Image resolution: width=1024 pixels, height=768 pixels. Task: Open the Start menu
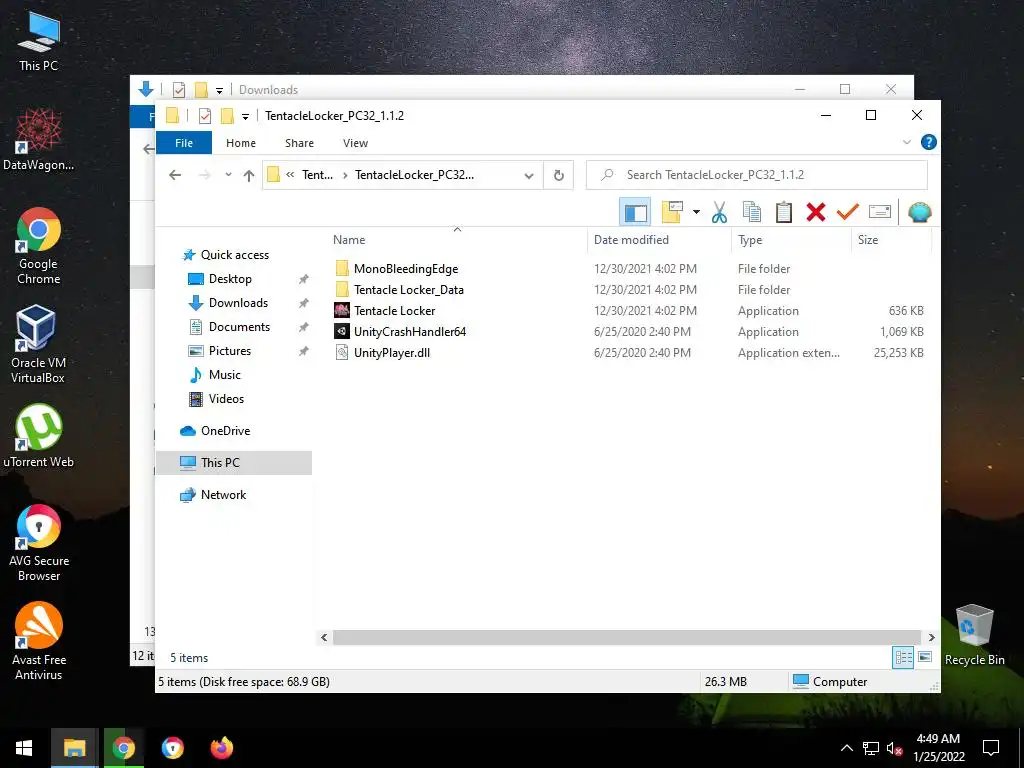click(x=24, y=748)
